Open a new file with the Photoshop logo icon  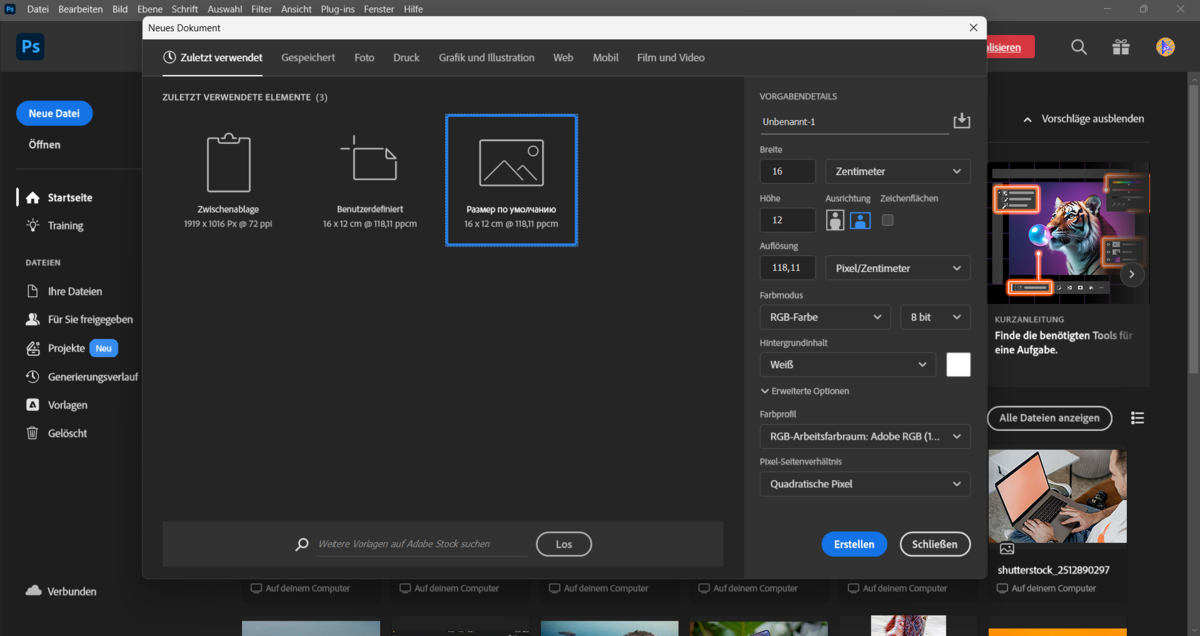30,46
